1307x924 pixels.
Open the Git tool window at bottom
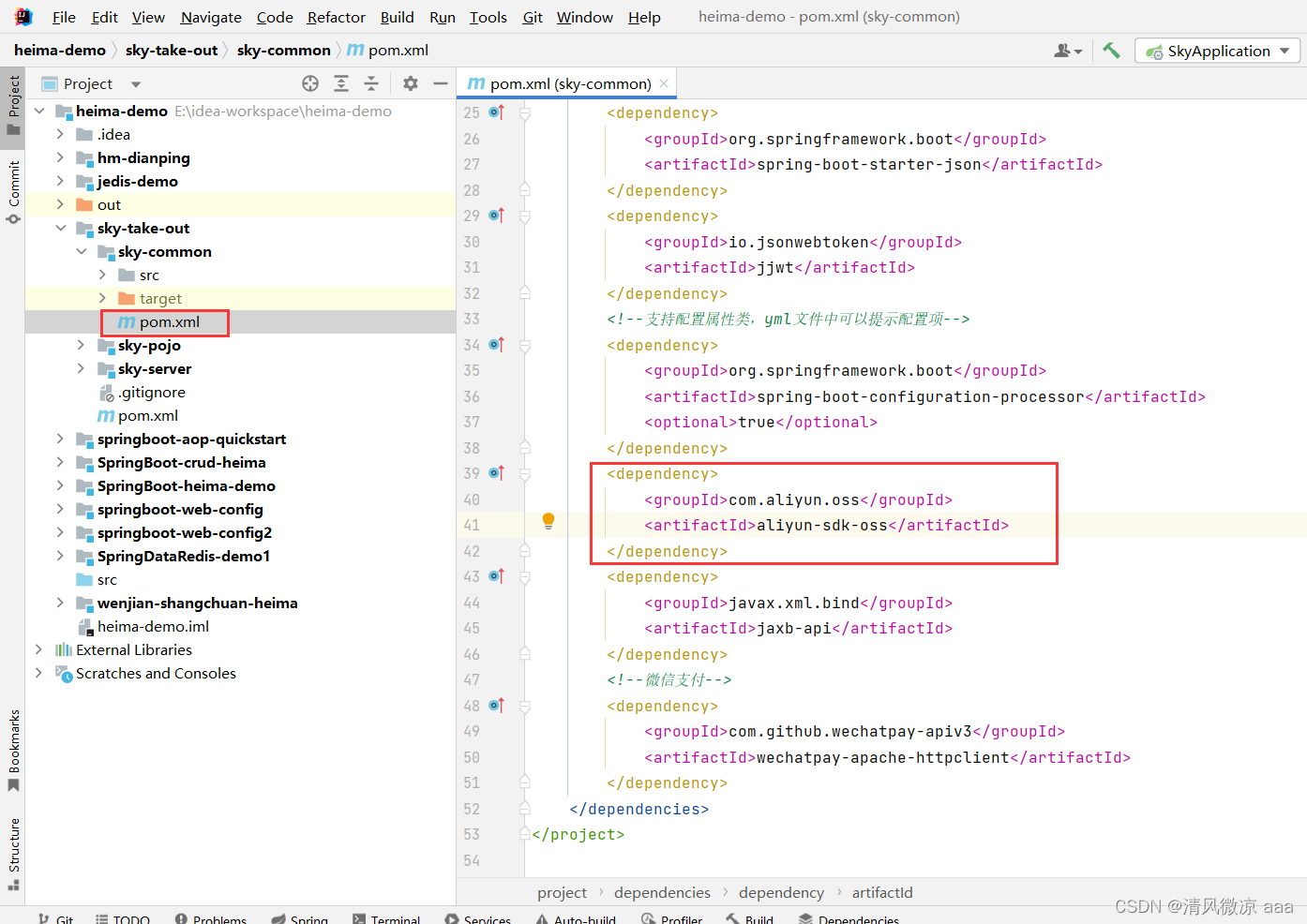point(55,919)
